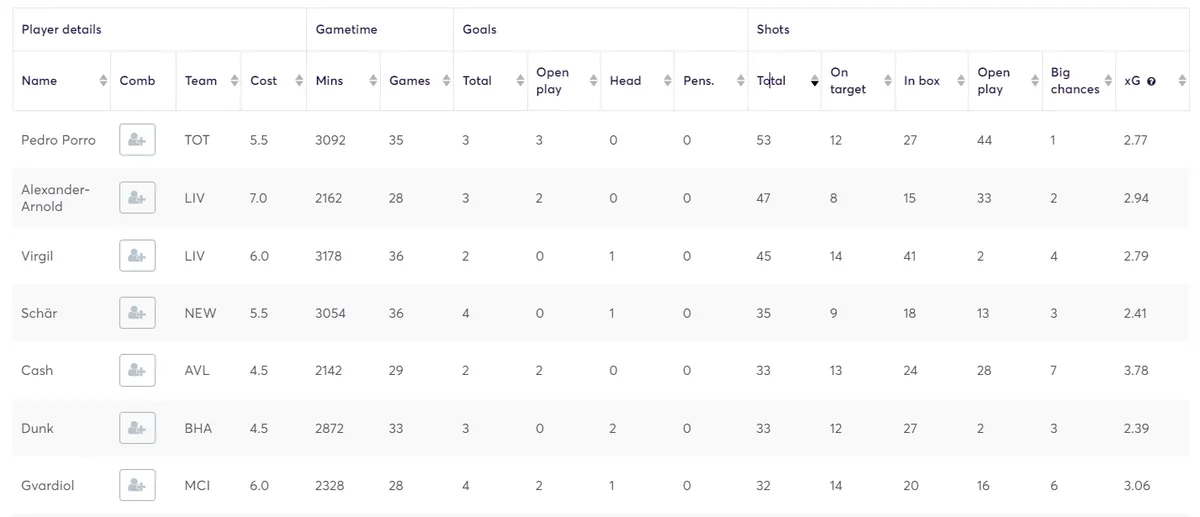Viewport: 1200px width, 517px height.
Task: Sort by Shots Total column
Action: (x=785, y=81)
